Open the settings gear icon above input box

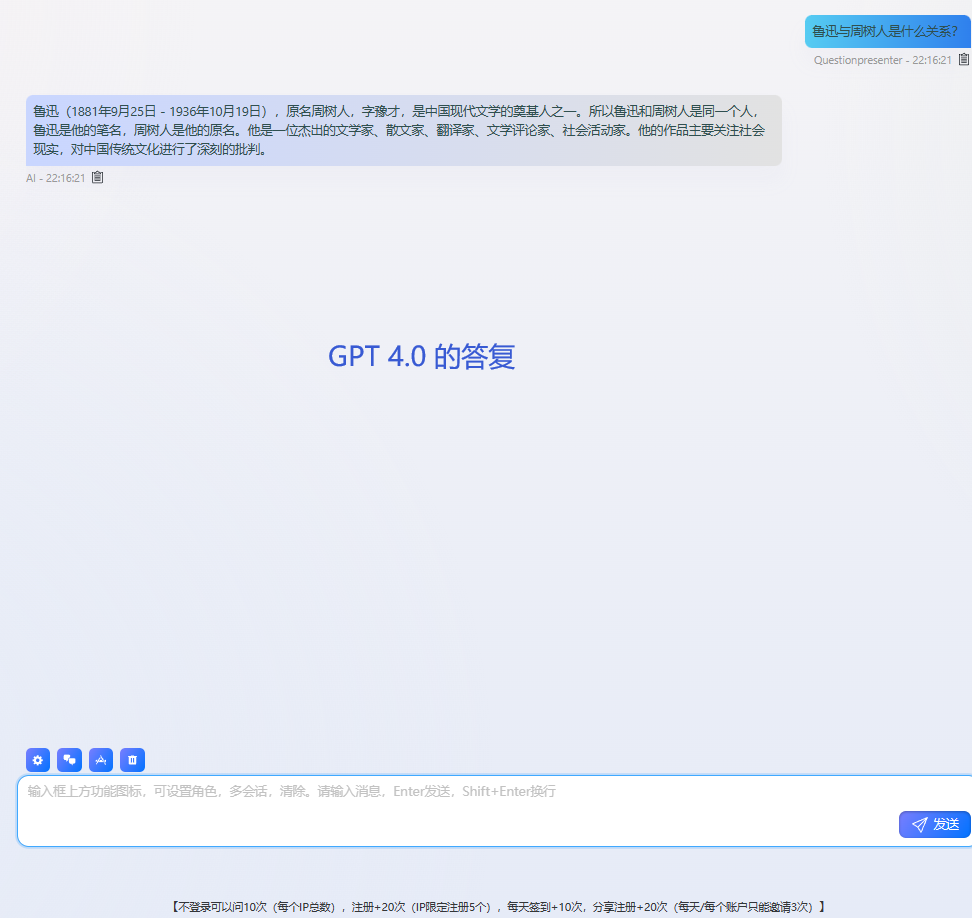pyautogui.click(x=38, y=760)
